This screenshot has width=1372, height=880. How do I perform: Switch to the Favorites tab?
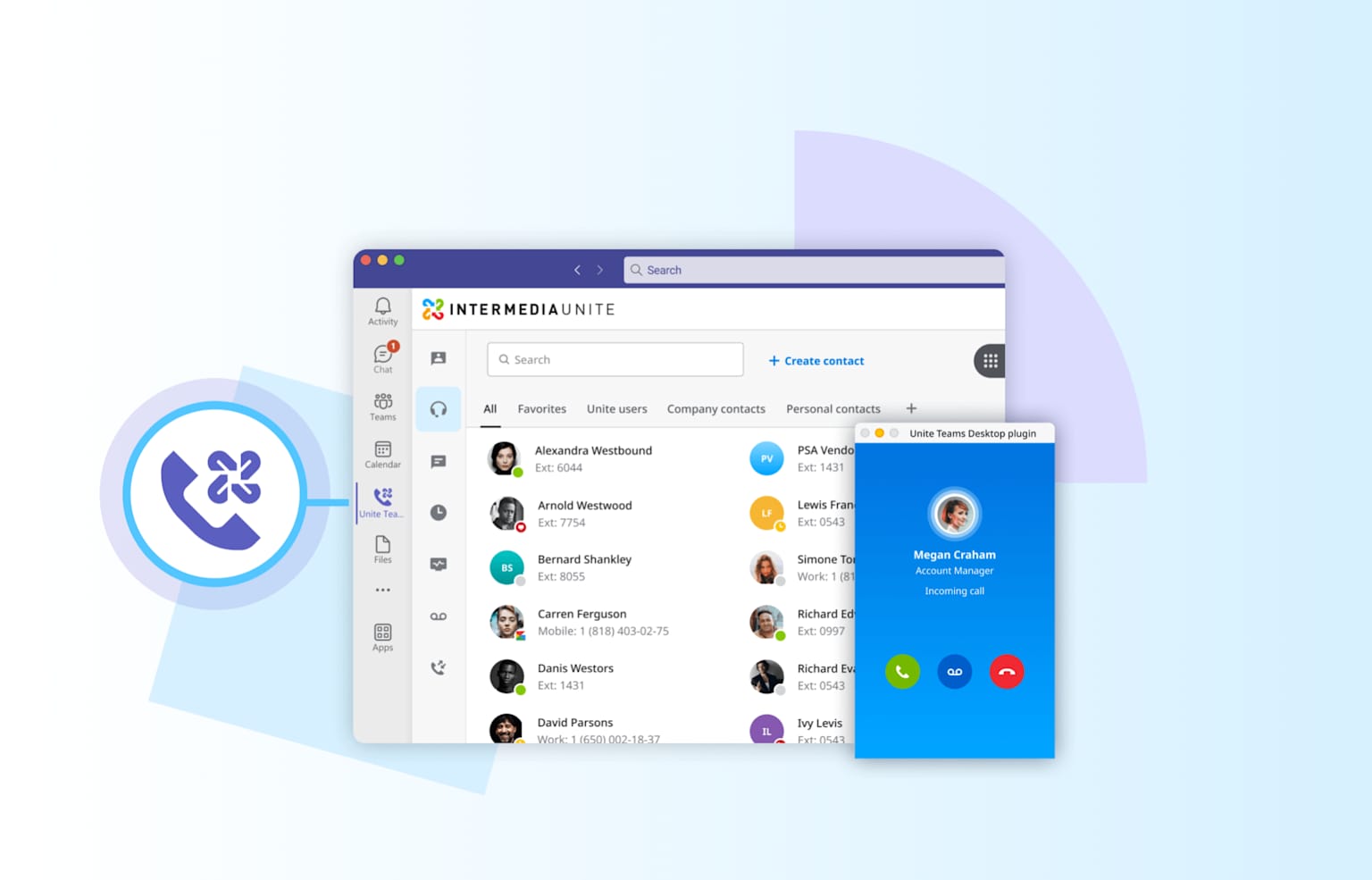542,409
